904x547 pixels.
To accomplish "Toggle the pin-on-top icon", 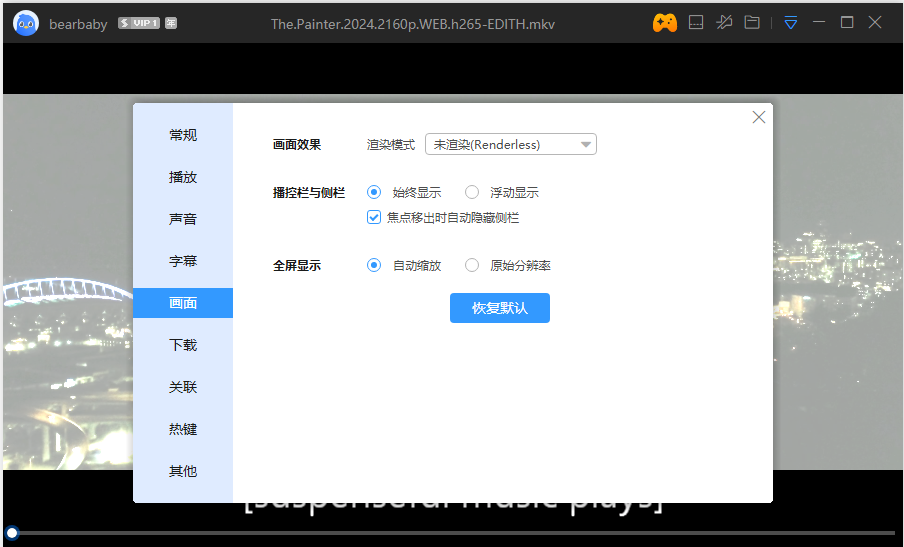I will 725,22.
